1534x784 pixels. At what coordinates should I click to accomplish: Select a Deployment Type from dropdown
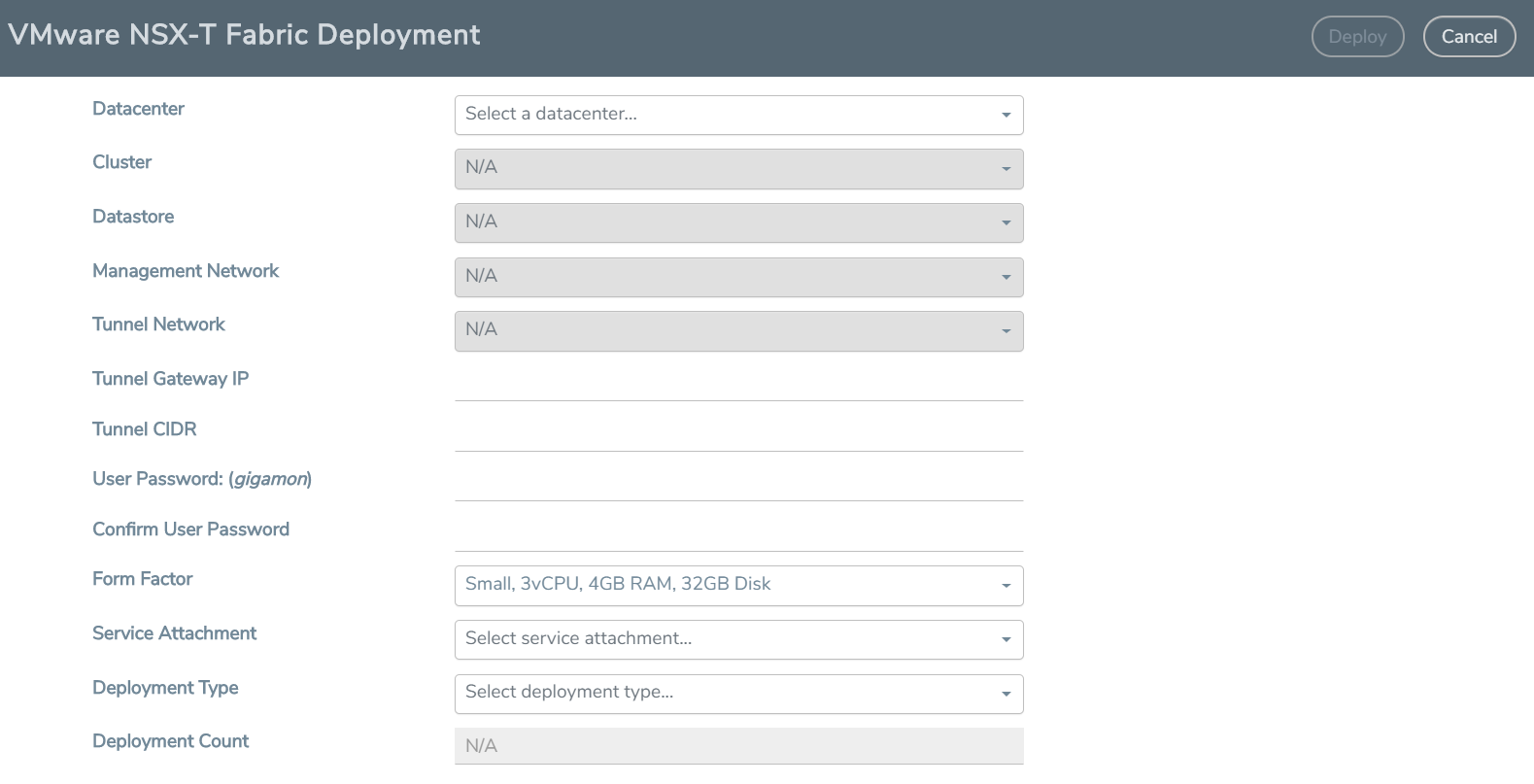pyautogui.click(x=738, y=694)
